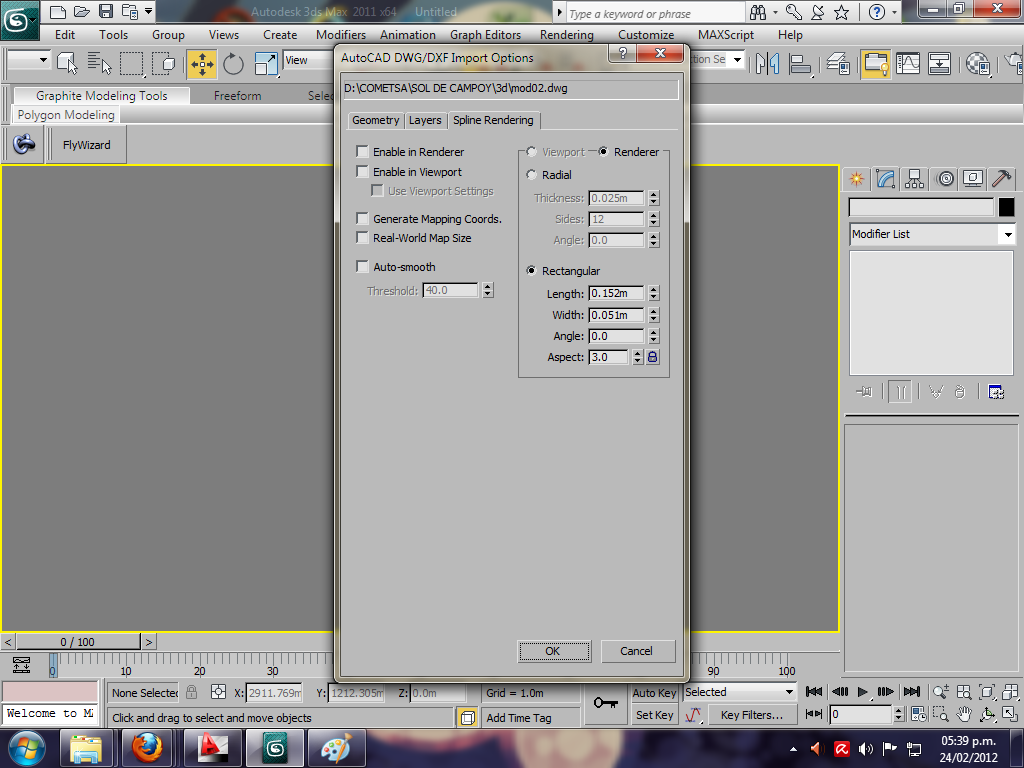Click the Width spinner arrows
This screenshot has height=768, width=1024.
coord(654,315)
